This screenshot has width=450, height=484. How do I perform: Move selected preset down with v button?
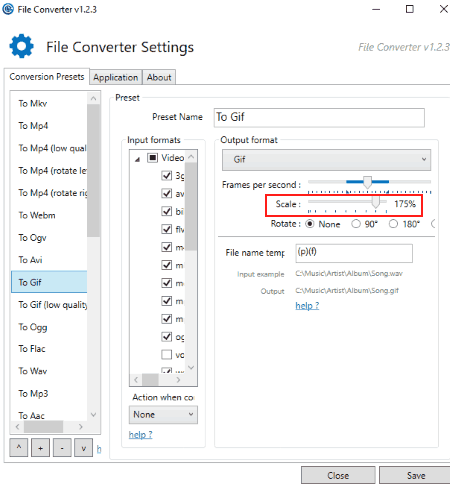83,448
